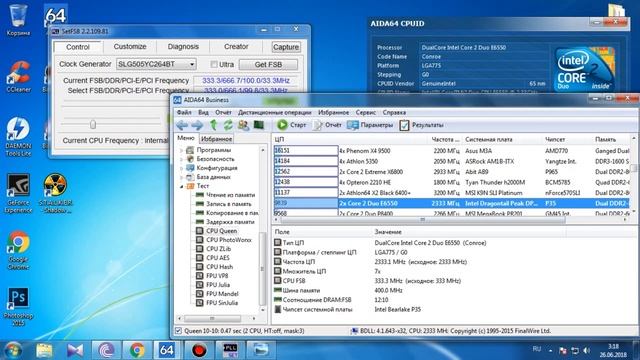Viewport: 640px width, 360px height.
Task: Switch to Customize tab in SetFSB
Action: [x=130, y=47]
